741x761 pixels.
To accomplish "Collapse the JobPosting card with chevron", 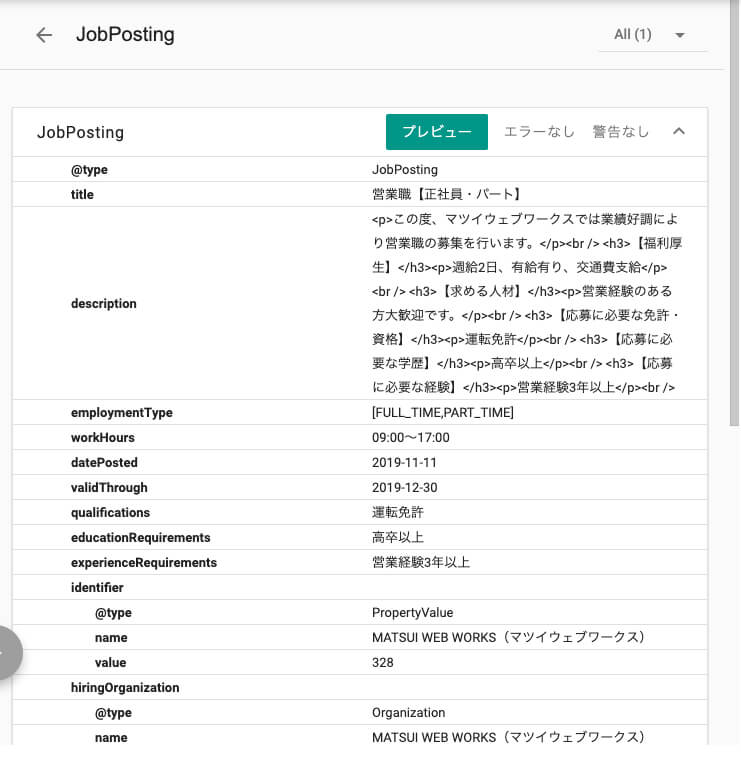I will tap(679, 131).
